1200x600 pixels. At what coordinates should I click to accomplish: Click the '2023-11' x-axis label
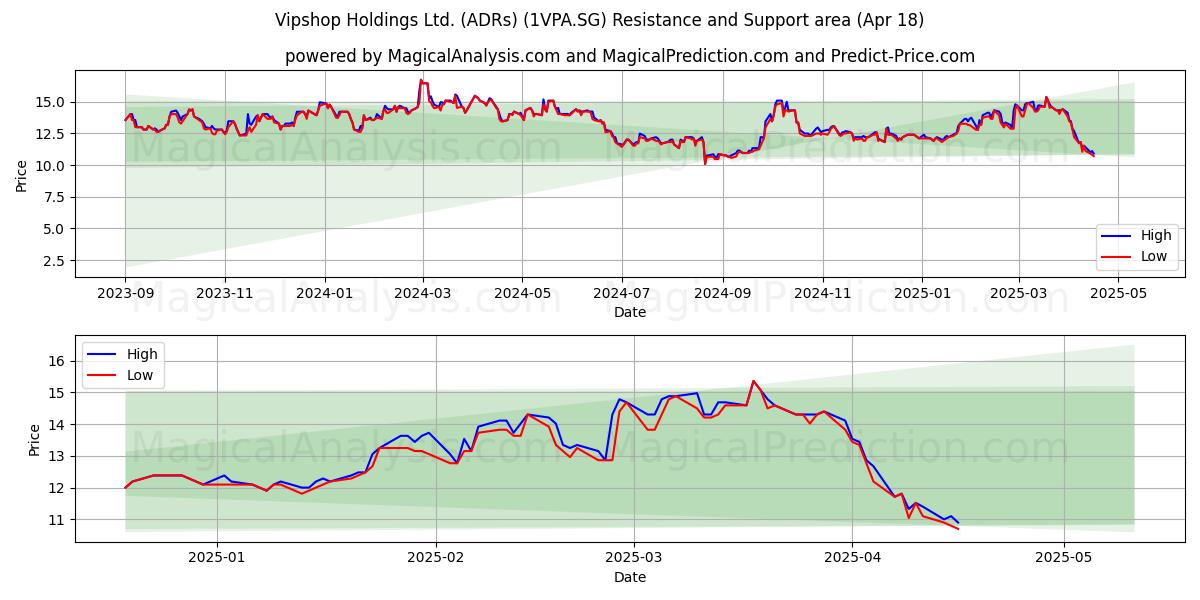point(224,294)
